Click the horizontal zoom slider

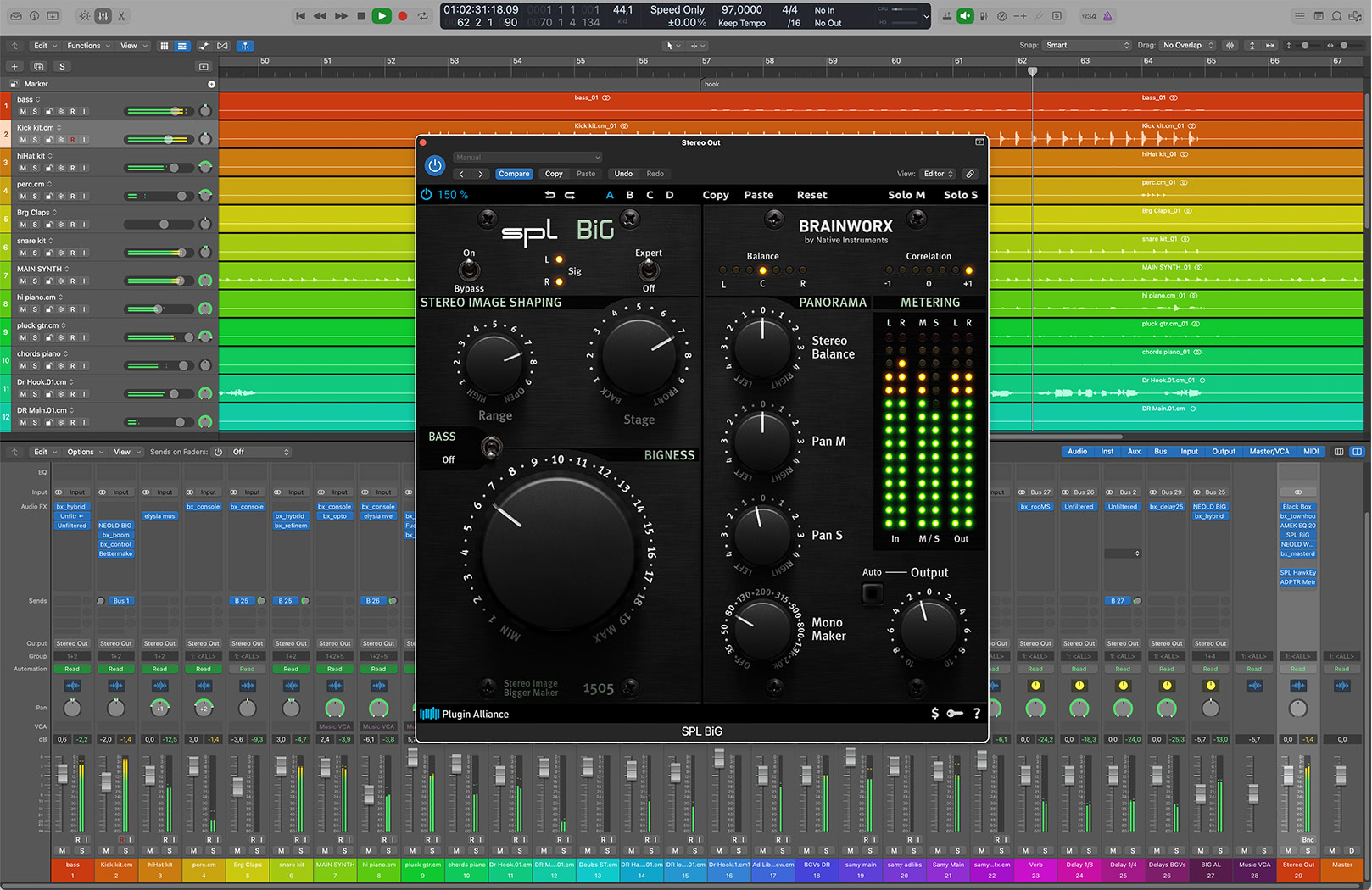[1346, 46]
